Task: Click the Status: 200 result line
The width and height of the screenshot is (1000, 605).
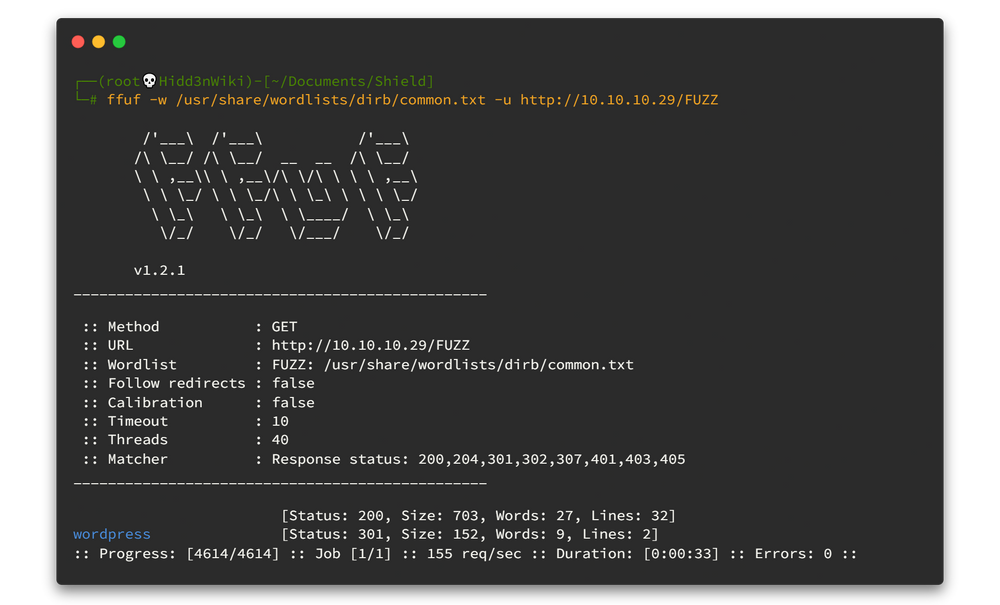Action: pyautogui.click(x=478, y=516)
